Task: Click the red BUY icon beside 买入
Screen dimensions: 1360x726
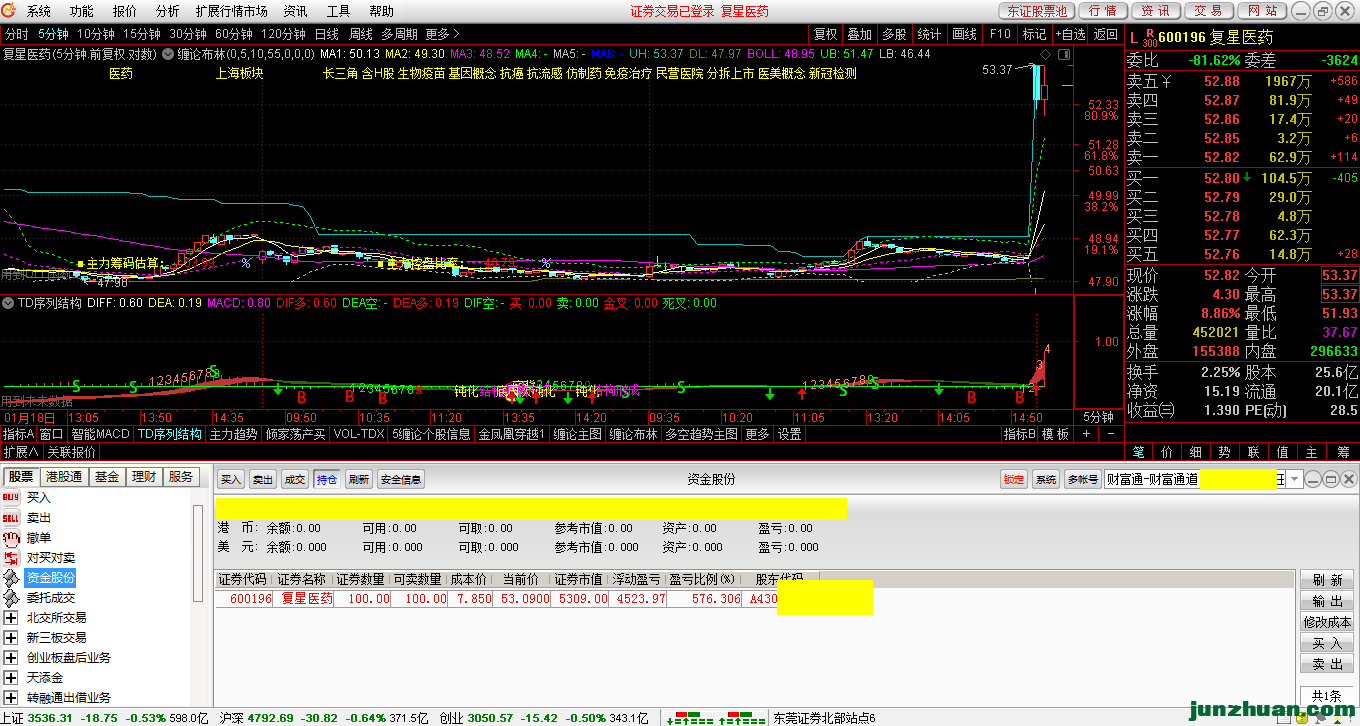Action: (12, 497)
